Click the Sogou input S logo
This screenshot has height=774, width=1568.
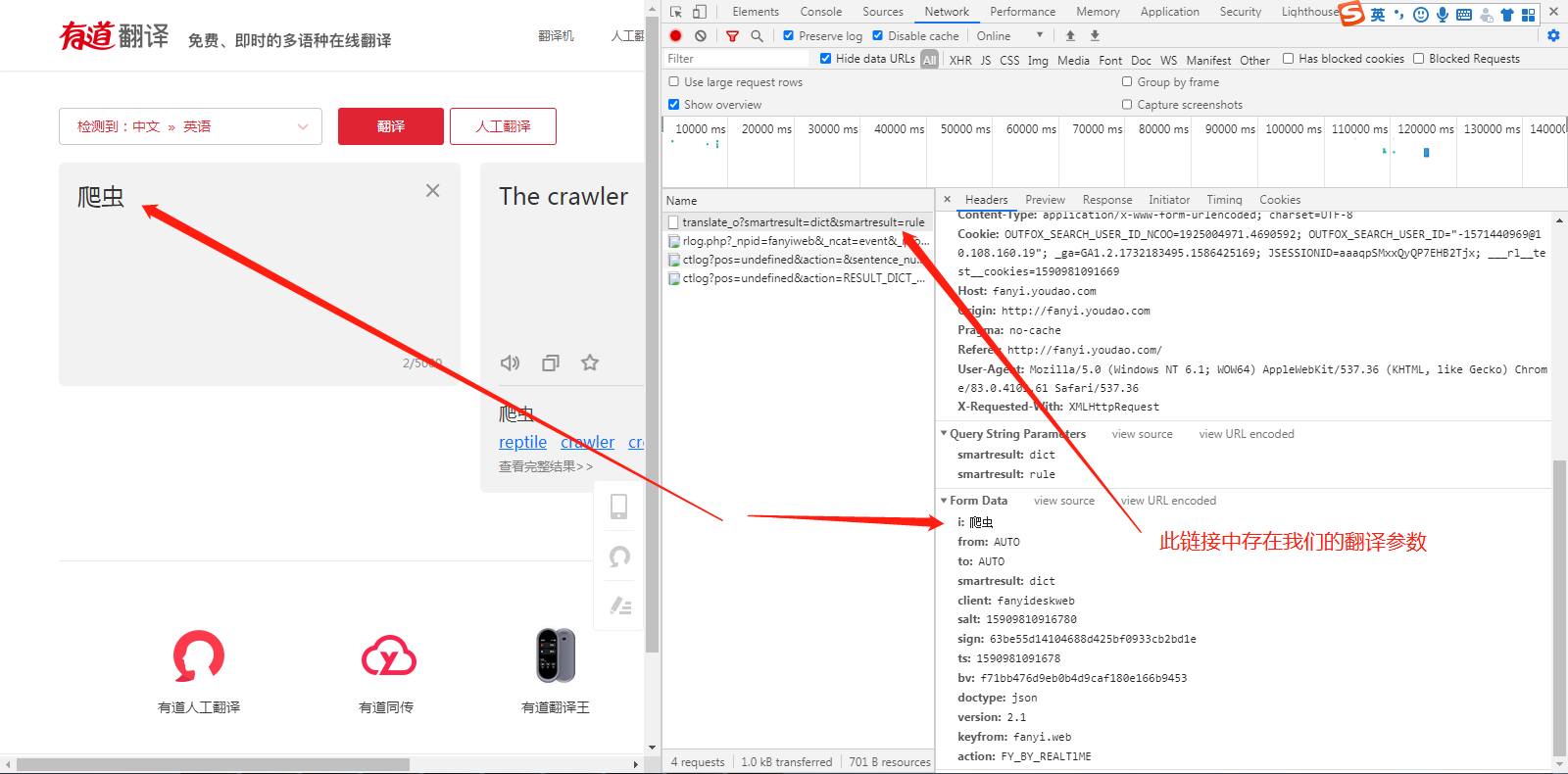point(1352,13)
